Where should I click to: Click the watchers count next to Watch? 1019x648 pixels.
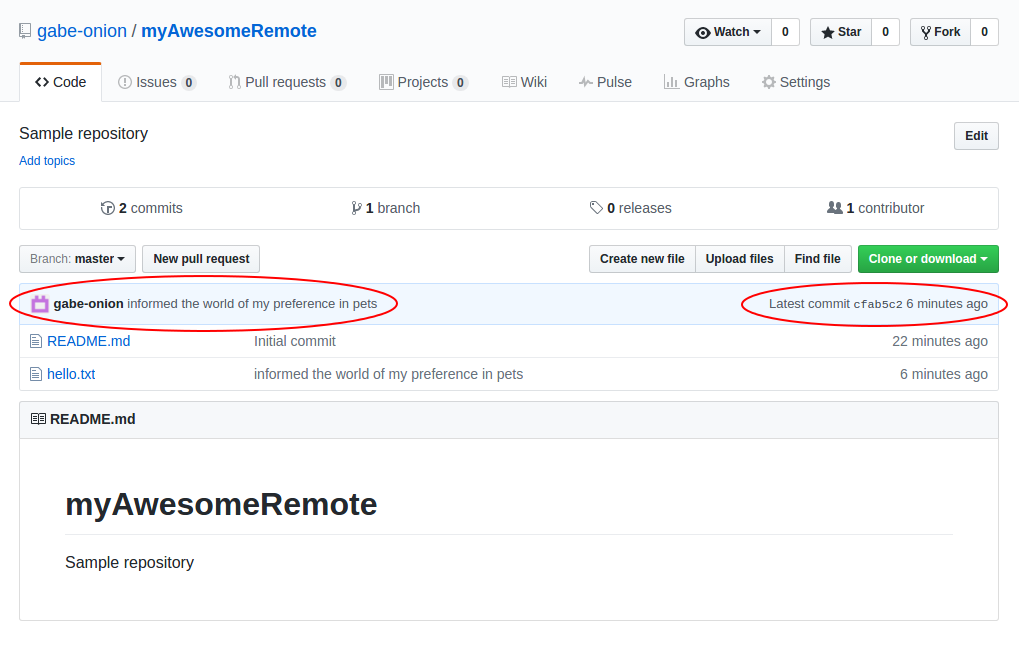785,32
